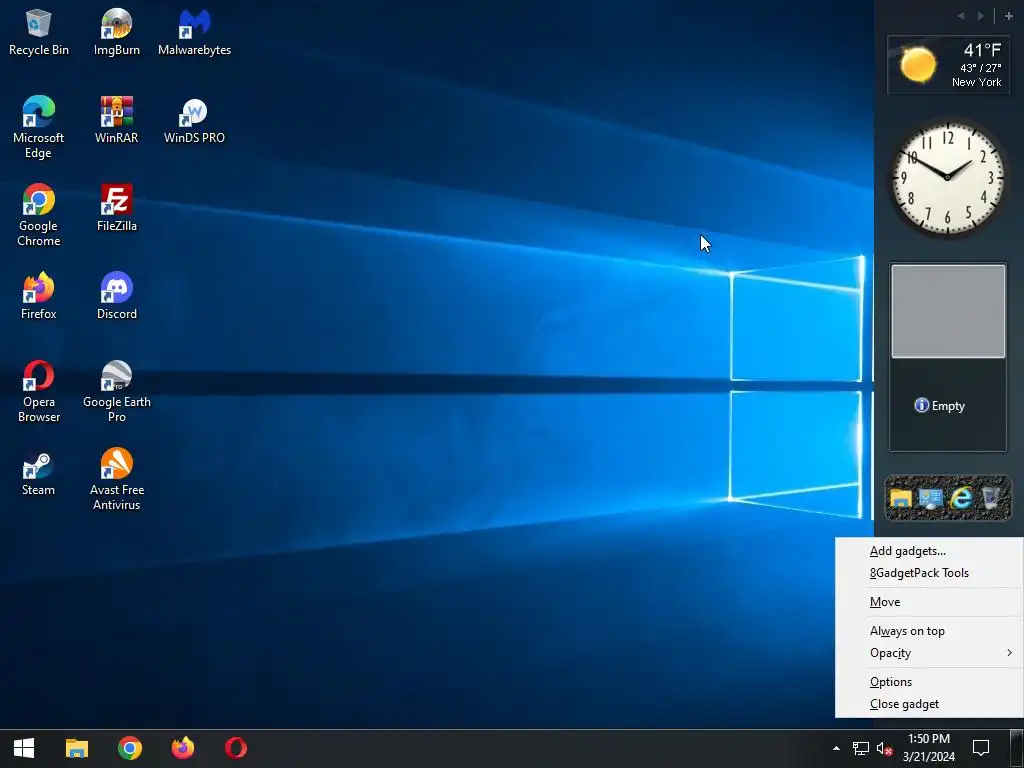Click the sidebar next page arrow

pyautogui.click(x=980, y=16)
